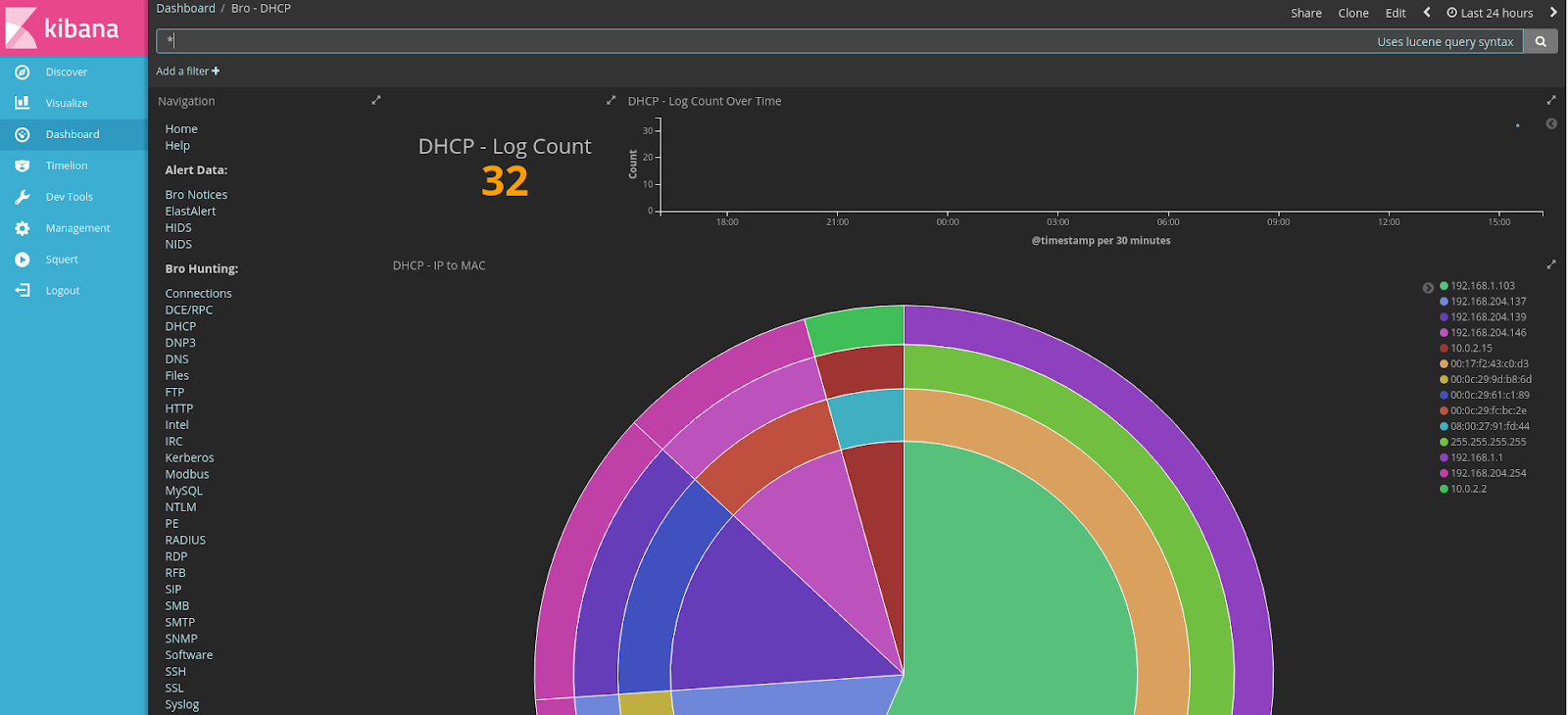
Task: Open the Discover compass icon
Action: [x=22, y=71]
